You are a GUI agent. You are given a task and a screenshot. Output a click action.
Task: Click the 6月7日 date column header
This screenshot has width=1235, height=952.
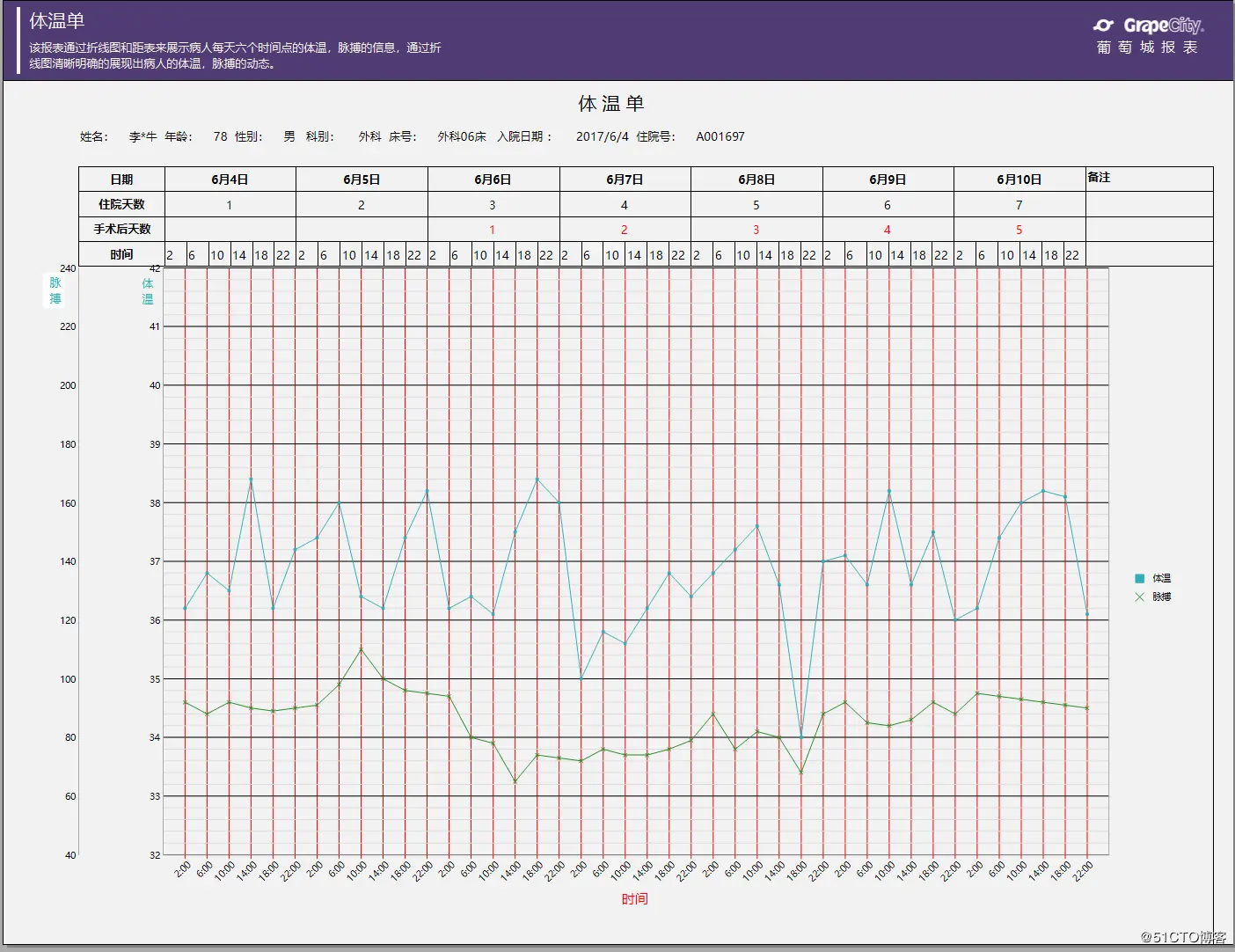(625, 179)
